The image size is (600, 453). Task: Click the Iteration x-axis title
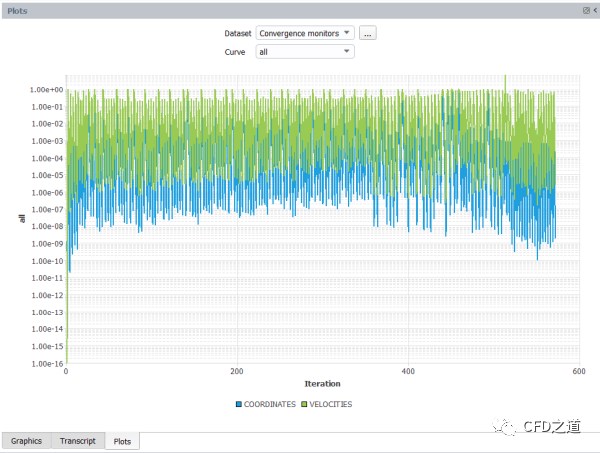pyautogui.click(x=322, y=384)
